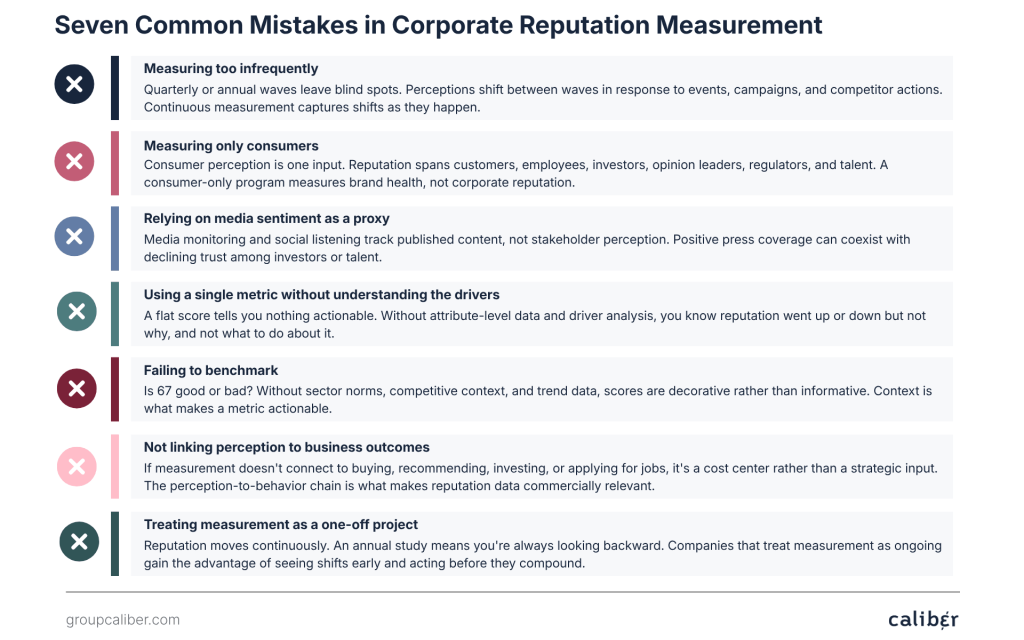Click the Relying on media sentiment heading

pyautogui.click(x=266, y=218)
